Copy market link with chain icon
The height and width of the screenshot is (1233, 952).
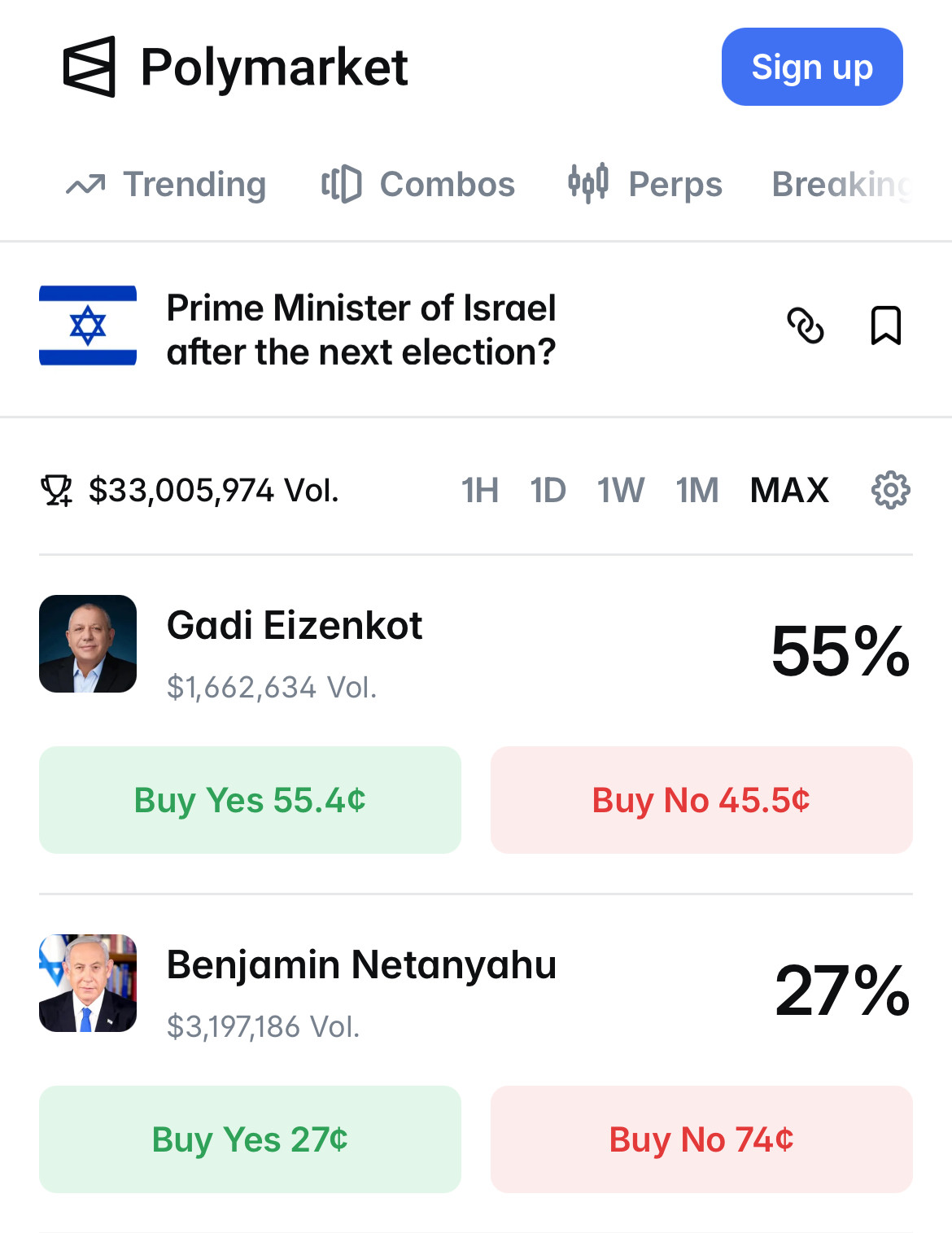(806, 326)
